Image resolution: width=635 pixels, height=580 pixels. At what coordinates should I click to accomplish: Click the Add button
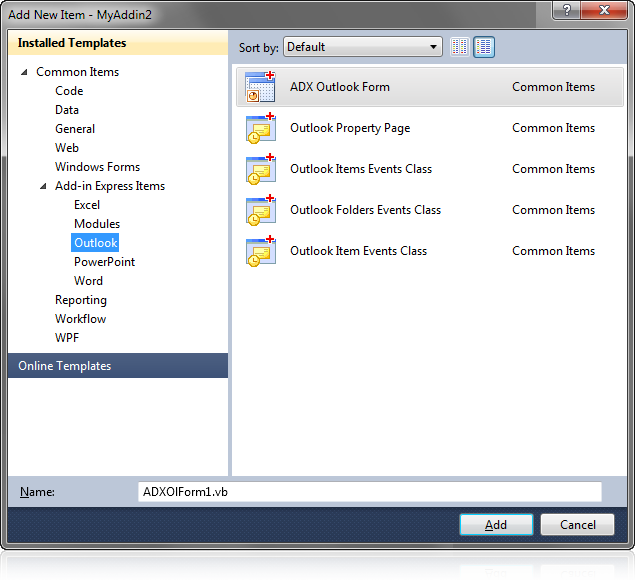point(496,525)
